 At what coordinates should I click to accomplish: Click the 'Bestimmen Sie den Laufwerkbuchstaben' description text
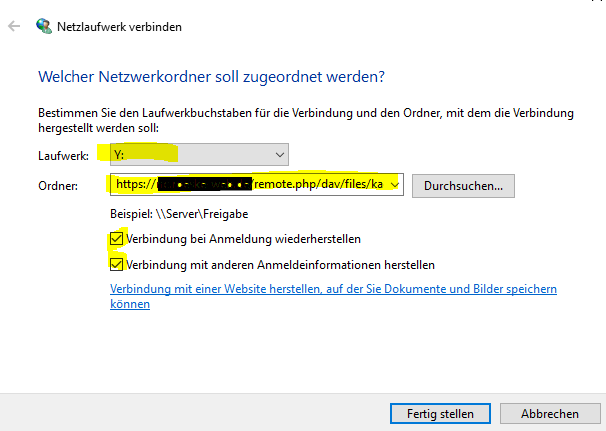[x=306, y=120]
